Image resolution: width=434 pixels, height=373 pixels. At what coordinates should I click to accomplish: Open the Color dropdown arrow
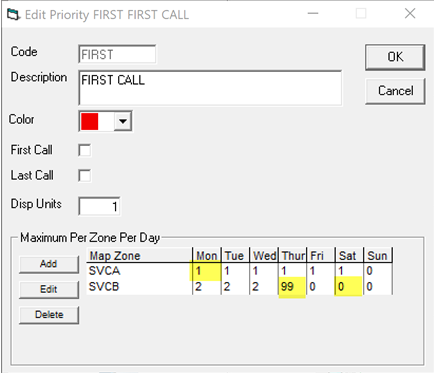(123, 121)
